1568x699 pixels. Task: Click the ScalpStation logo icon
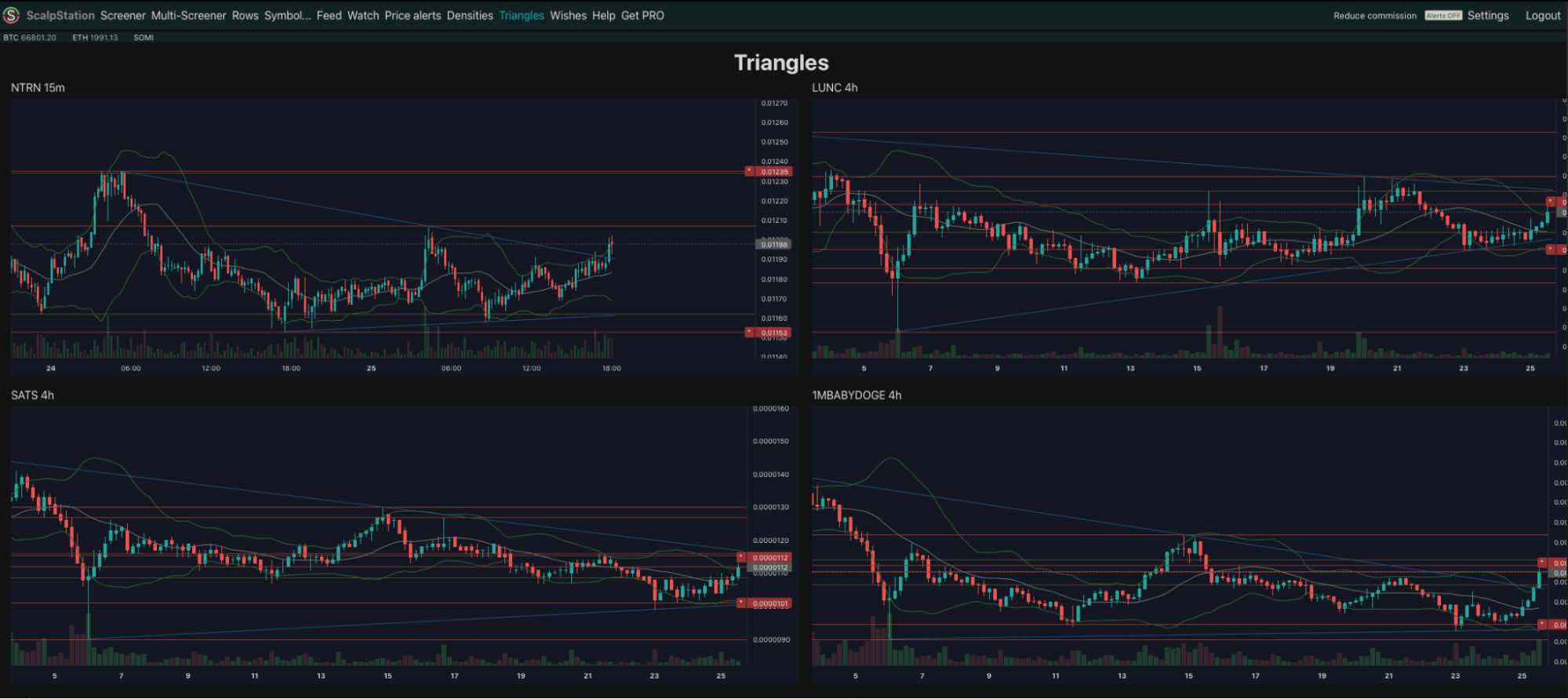tap(11, 15)
